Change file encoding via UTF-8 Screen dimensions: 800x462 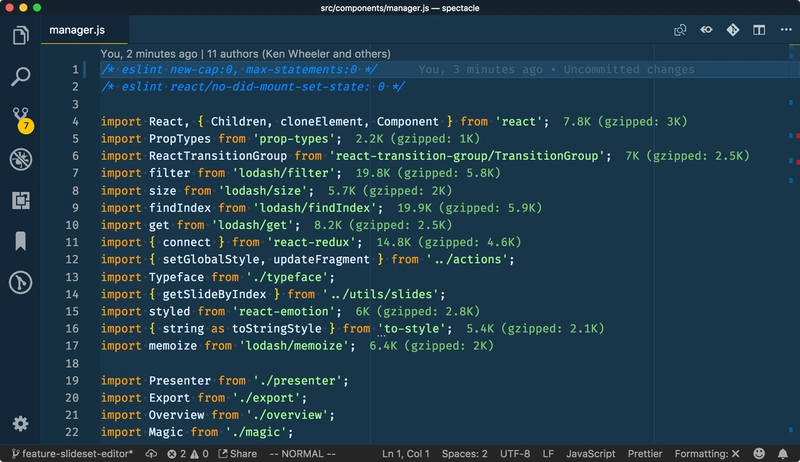515,453
